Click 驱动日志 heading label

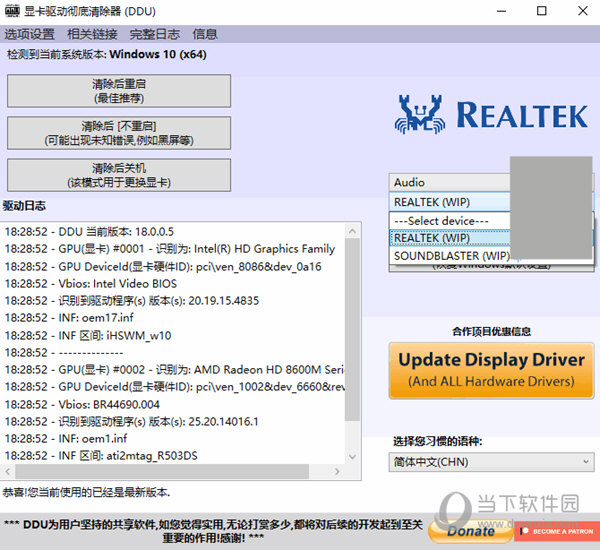click(x=24, y=206)
